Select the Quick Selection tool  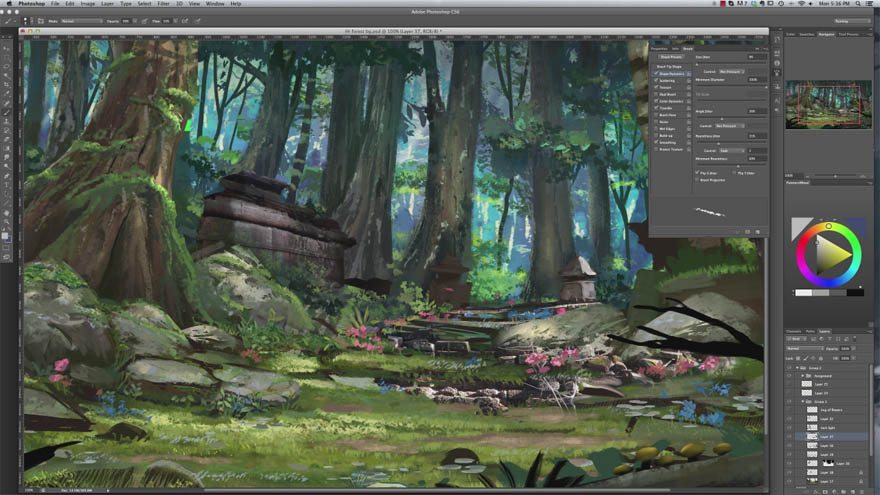coord(7,75)
